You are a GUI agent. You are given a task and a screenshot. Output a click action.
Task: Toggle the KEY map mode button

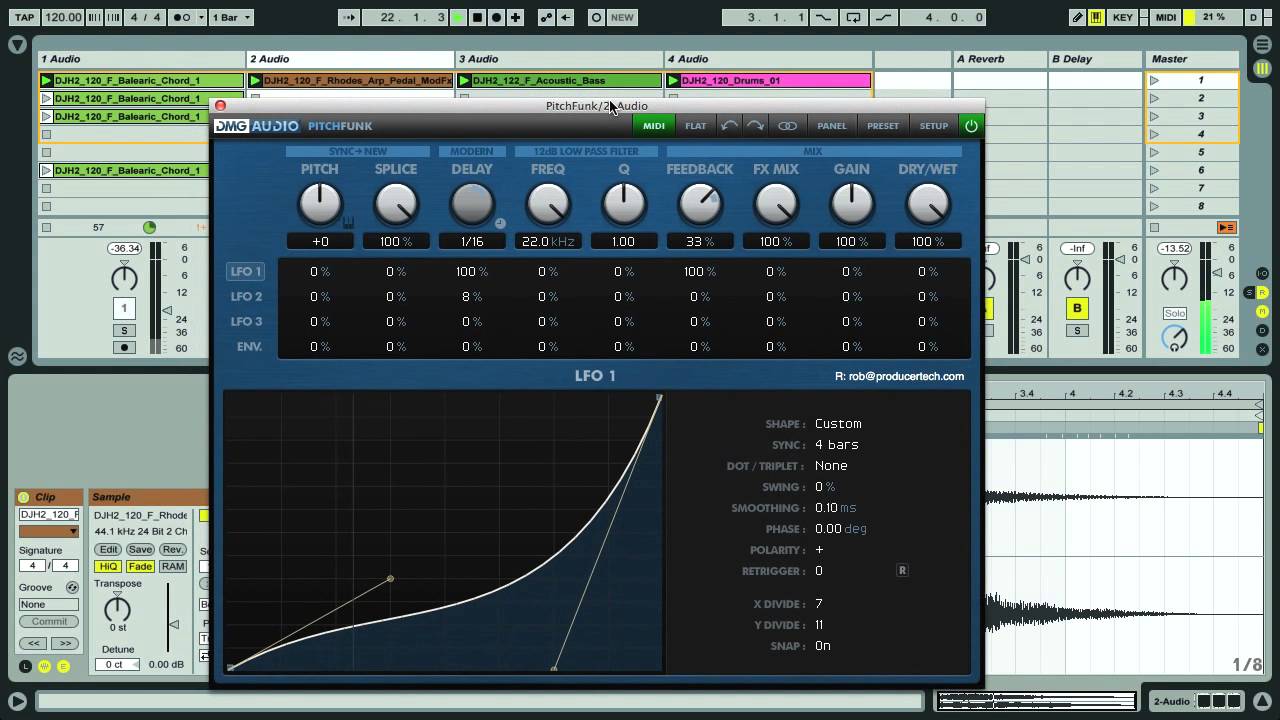point(1123,17)
